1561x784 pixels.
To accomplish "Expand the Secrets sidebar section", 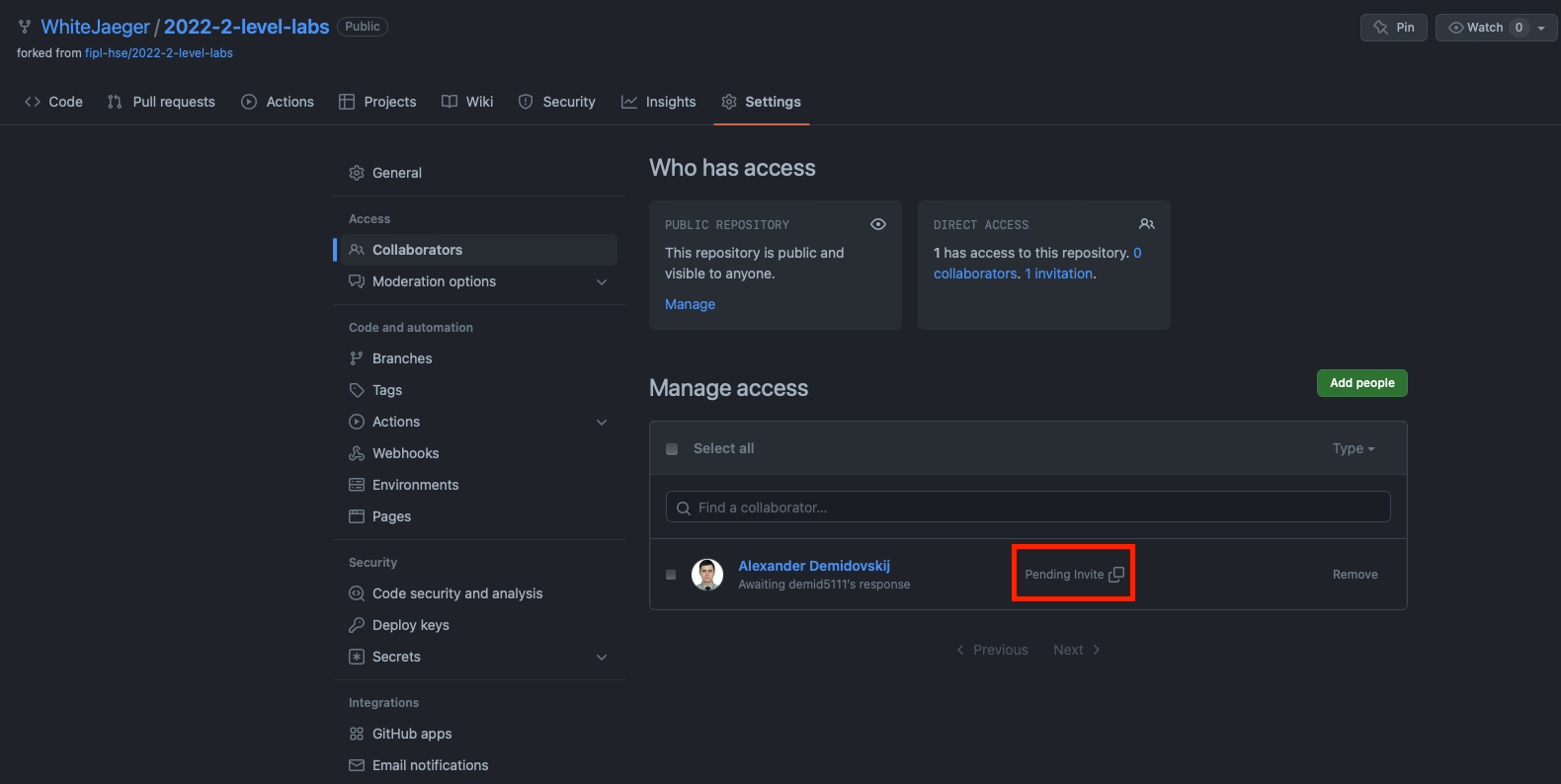I will point(603,657).
